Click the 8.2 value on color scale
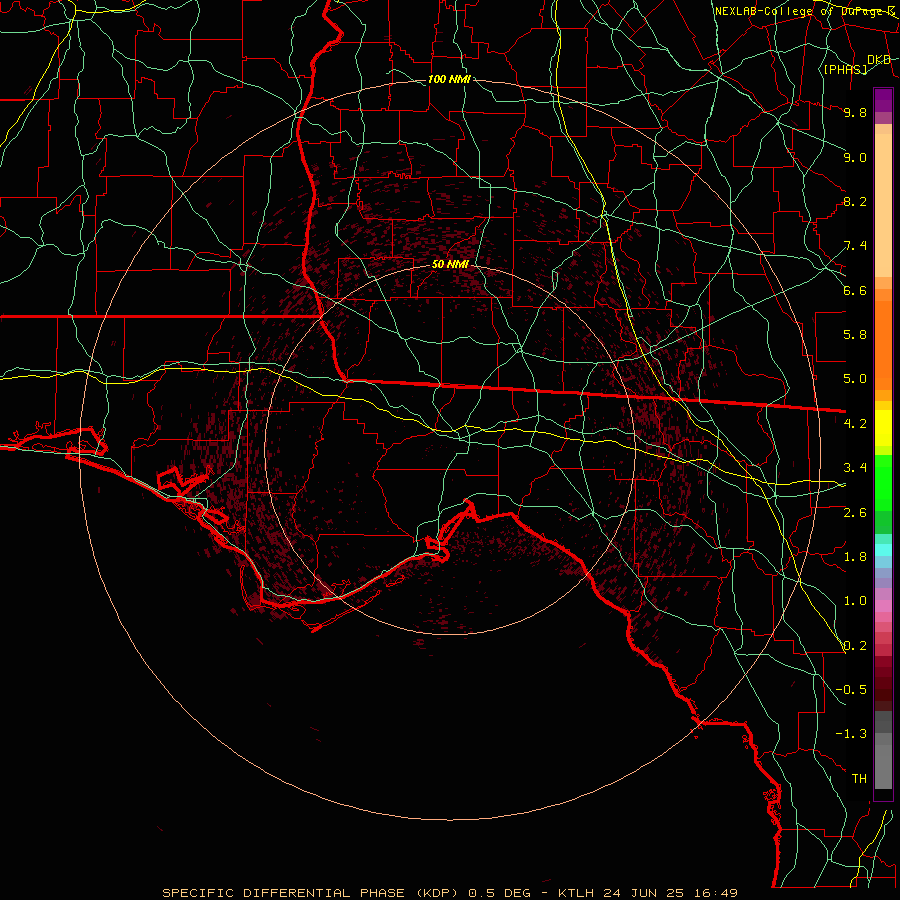The height and width of the screenshot is (900, 900). tap(855, 201)
